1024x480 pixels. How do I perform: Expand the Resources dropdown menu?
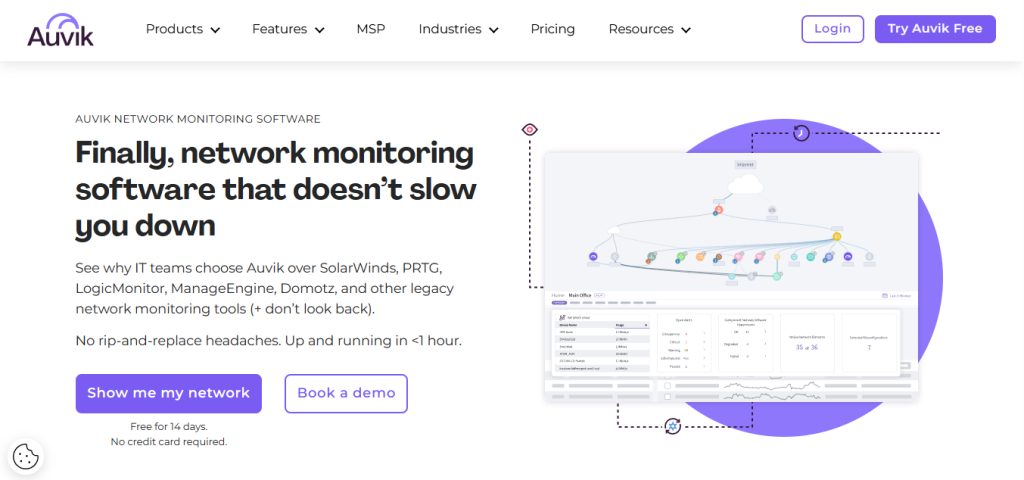[649, 29]
